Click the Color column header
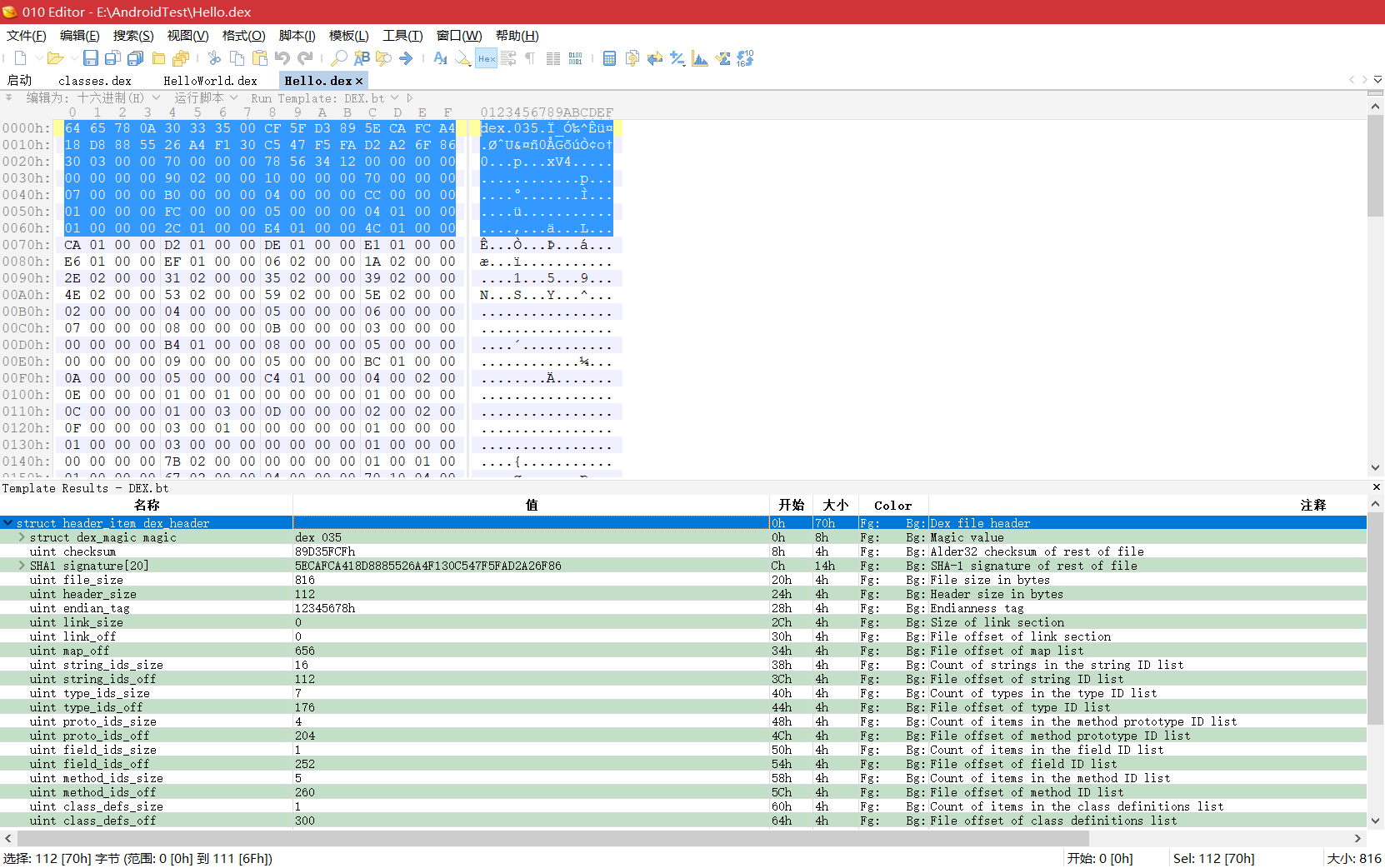Viewport: 1385px width, 868px height. (892, 505)
